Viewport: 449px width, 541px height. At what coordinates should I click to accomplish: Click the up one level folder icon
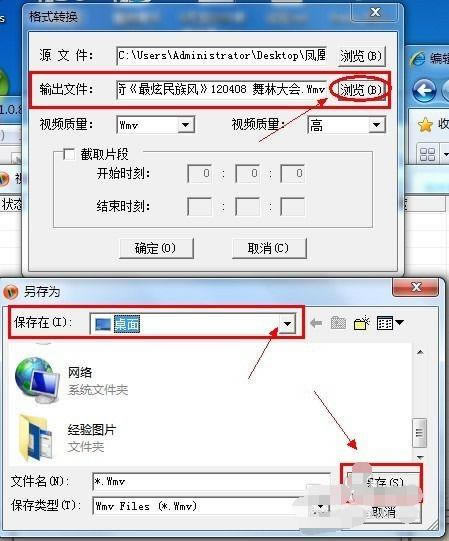click(x=338, y=323)
